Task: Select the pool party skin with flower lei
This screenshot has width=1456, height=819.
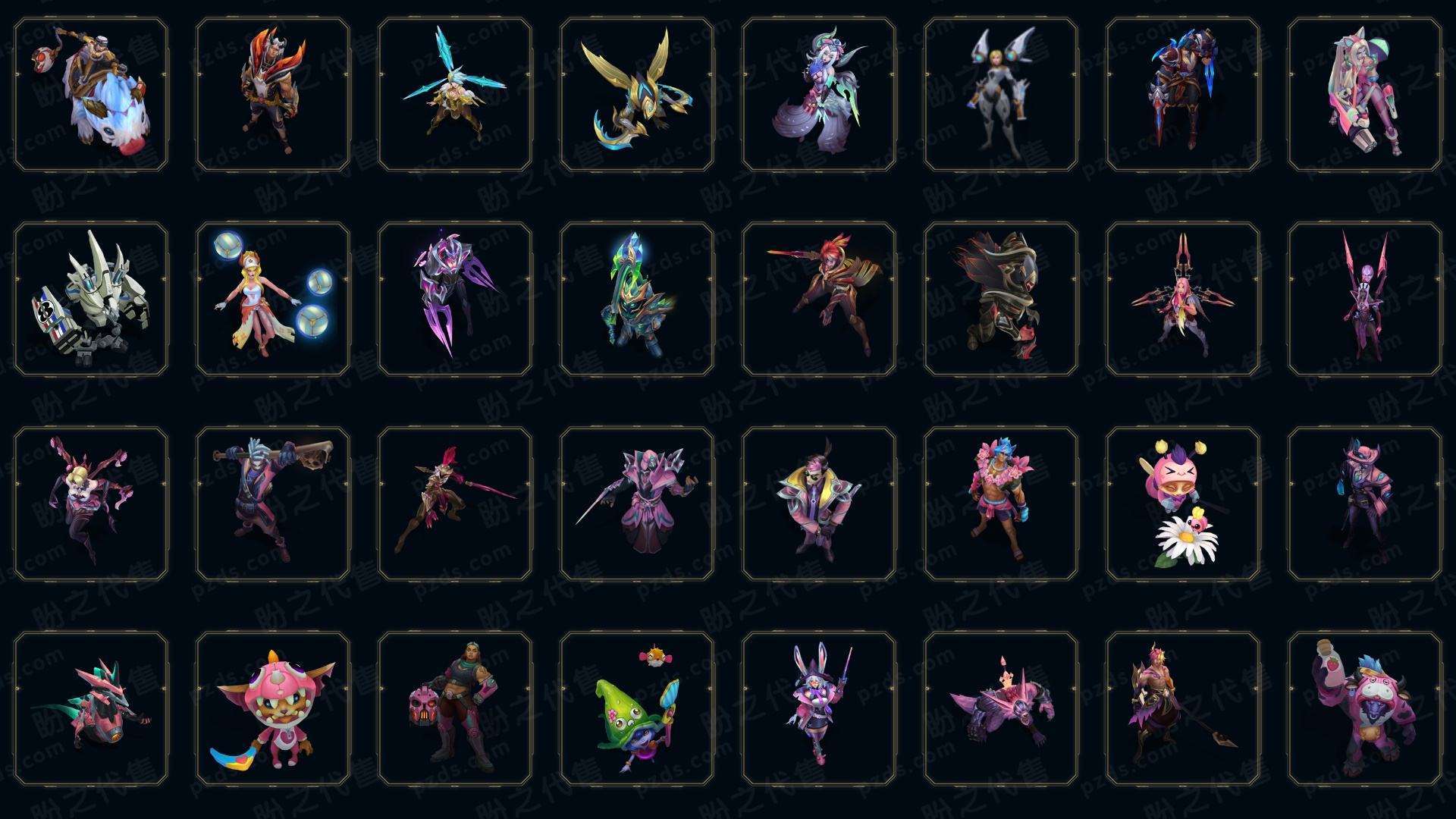Action: point(1001,504)
